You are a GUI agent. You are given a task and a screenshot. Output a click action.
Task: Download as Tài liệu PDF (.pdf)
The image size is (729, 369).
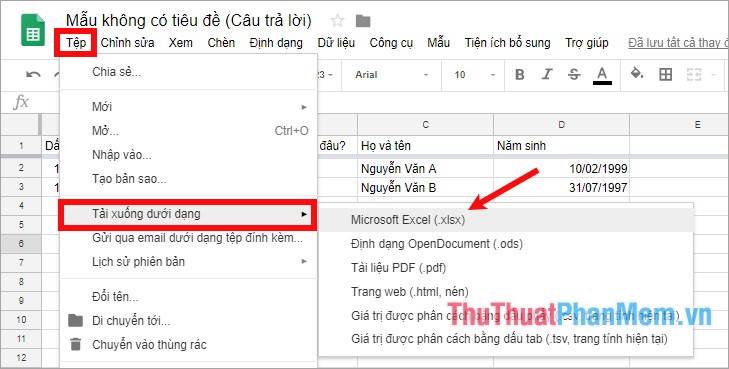coord(506,268)
